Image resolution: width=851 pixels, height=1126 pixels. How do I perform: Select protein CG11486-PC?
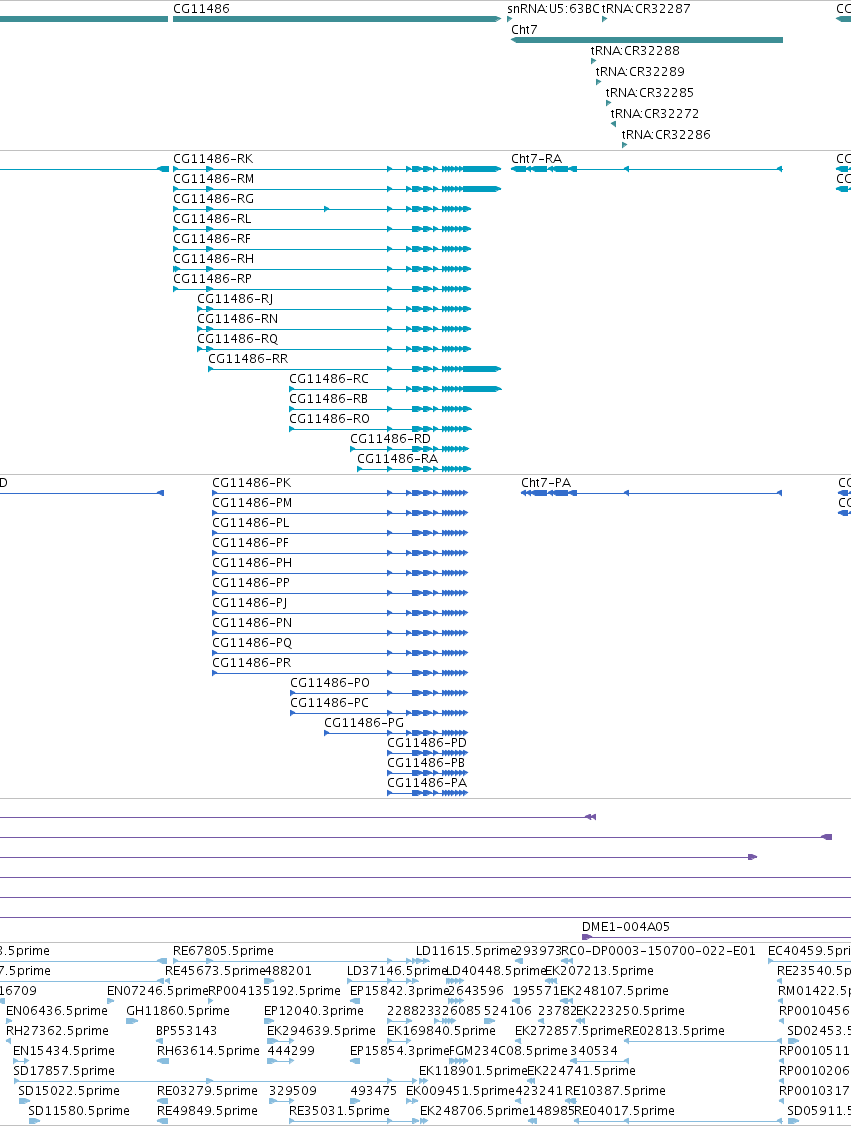330,702
